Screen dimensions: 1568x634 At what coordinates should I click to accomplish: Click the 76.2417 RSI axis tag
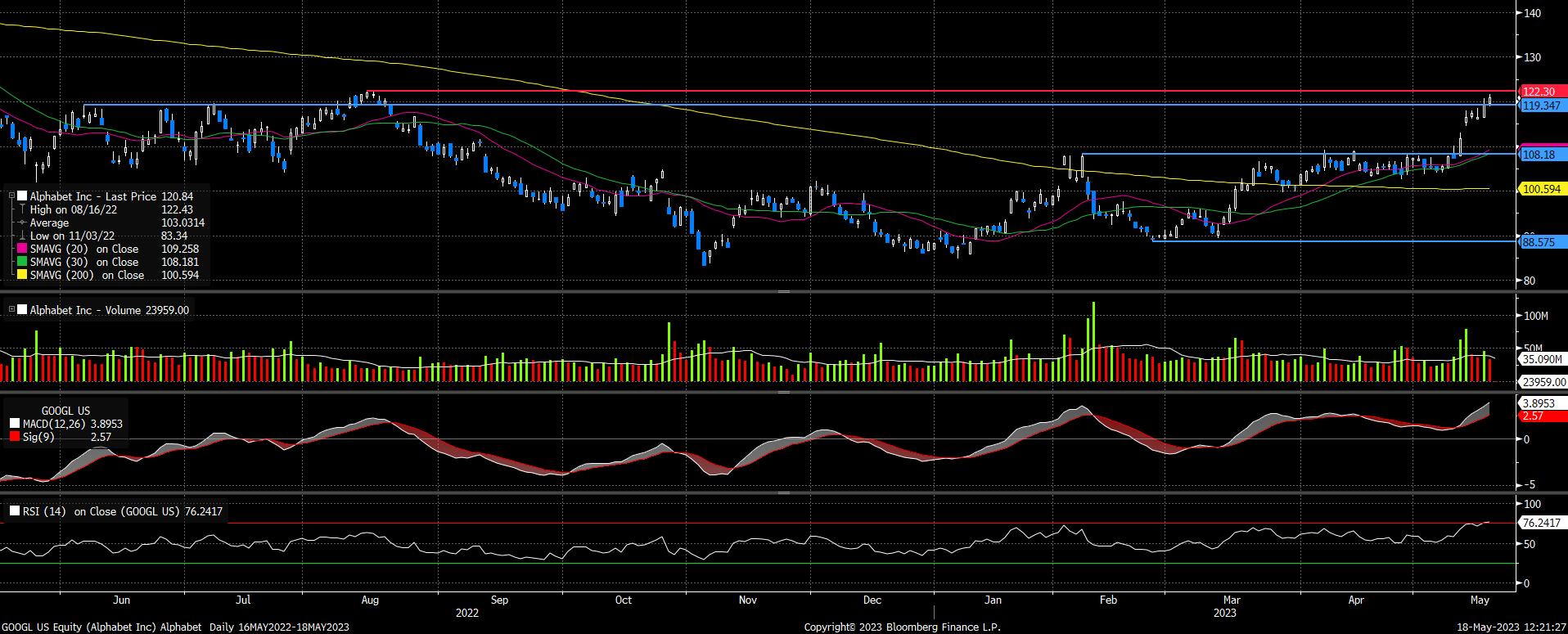1541,523
